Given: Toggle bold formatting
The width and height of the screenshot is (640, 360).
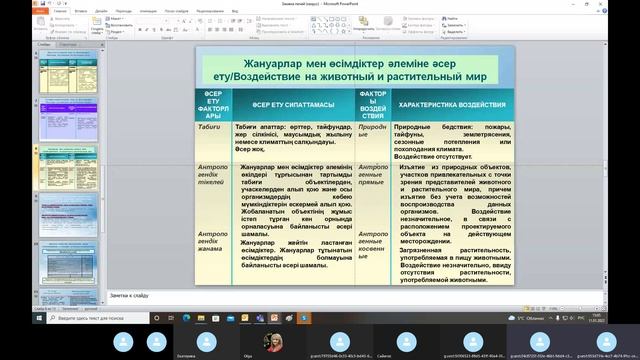Looking at the screenshot, I should pyautogui.click(x=140, y=30).
